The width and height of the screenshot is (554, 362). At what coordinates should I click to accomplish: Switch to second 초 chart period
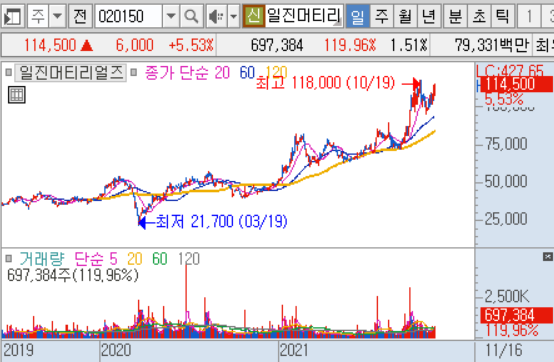[479, 16]
